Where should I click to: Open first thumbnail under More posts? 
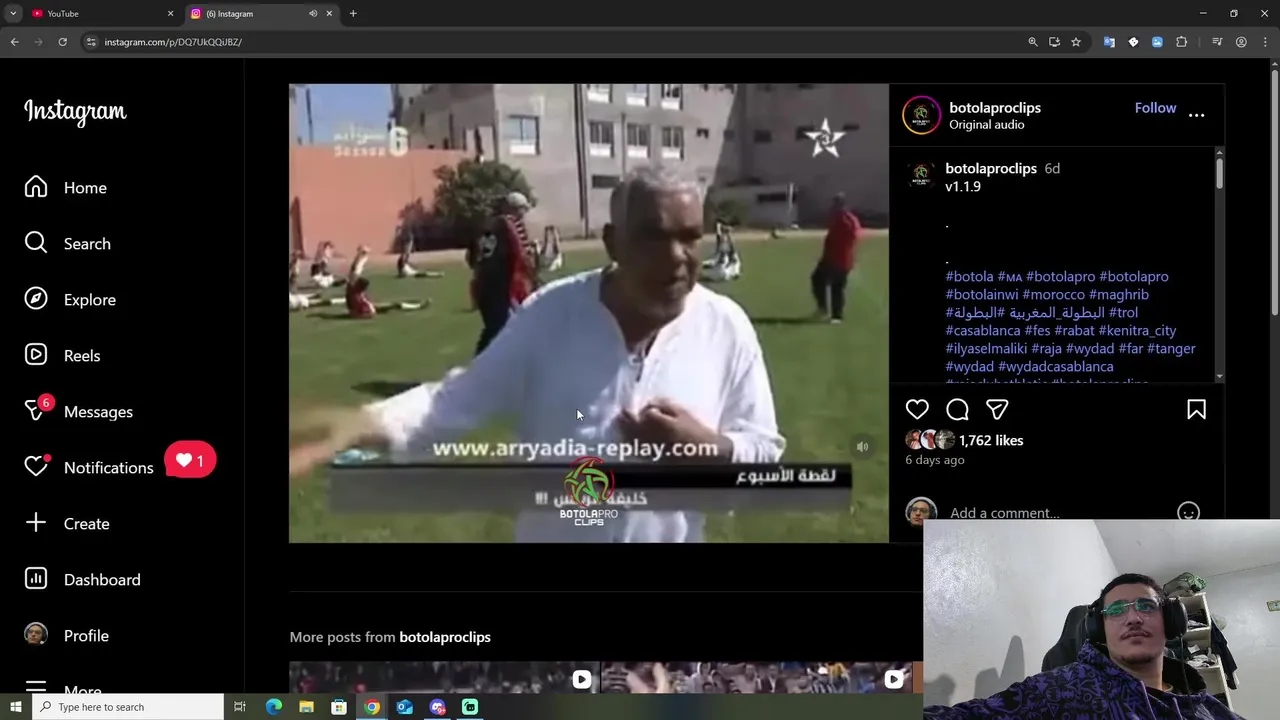tap(444, 678)
